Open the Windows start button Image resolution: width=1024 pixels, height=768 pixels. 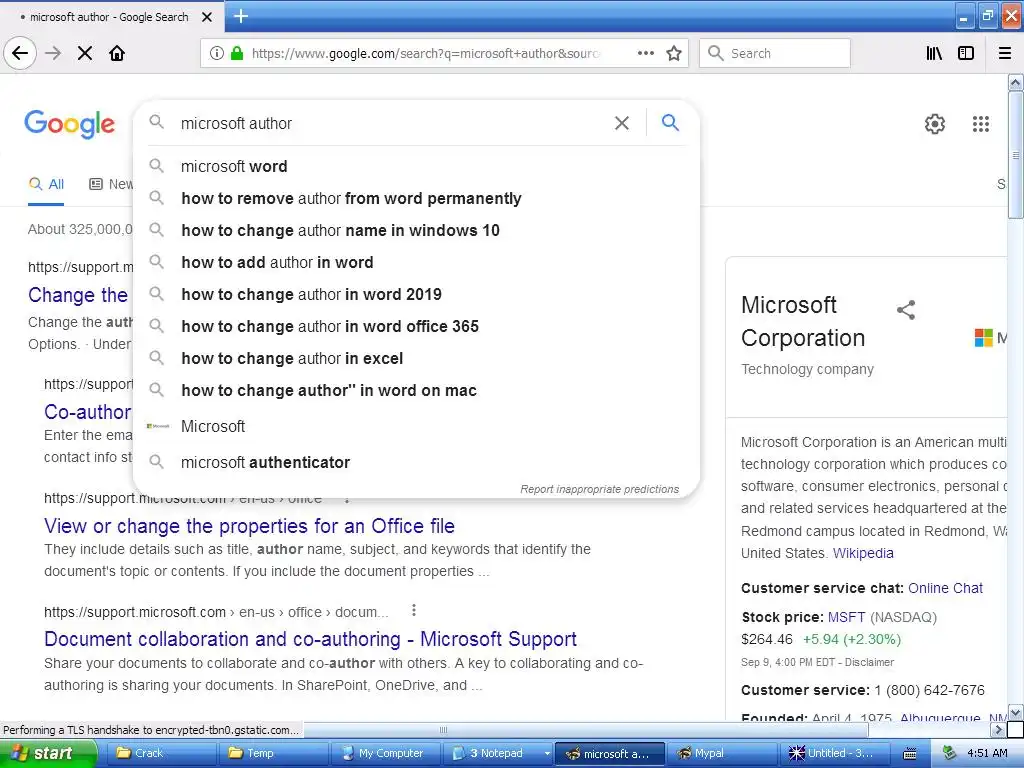pyautogui.click(x=46, y=754)
